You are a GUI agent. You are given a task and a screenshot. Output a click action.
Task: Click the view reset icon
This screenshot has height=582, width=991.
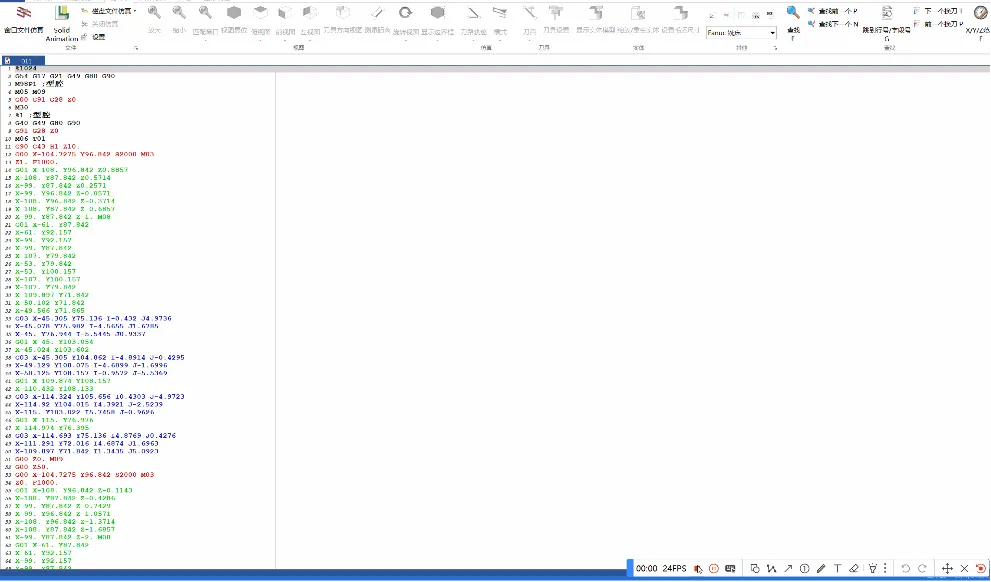(x=234, y=13)
